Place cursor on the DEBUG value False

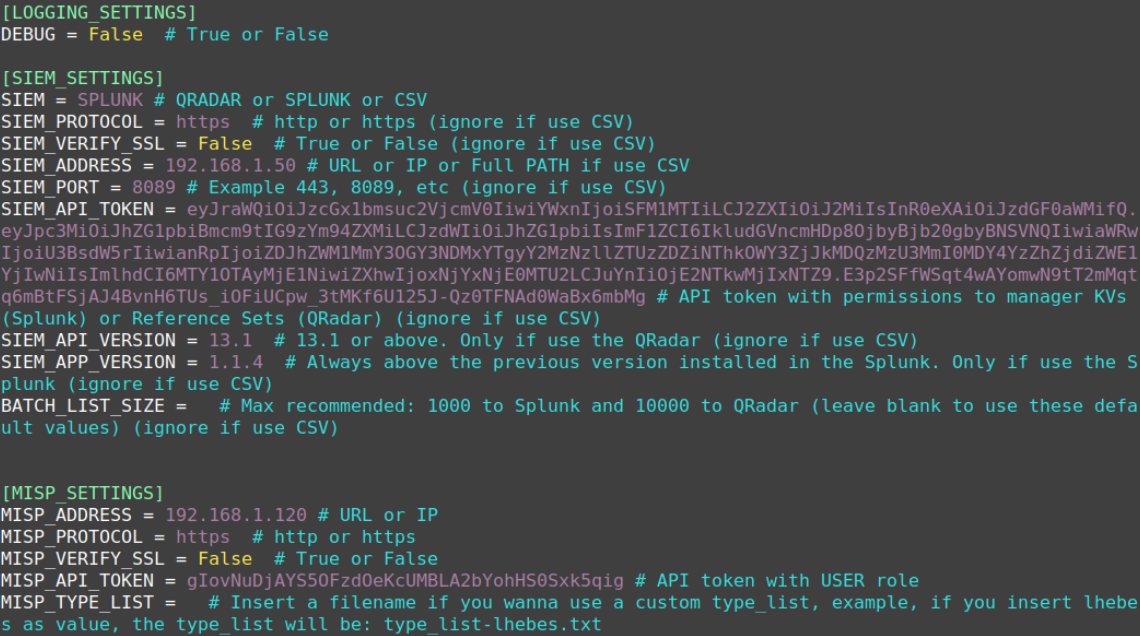coord(115,34)
